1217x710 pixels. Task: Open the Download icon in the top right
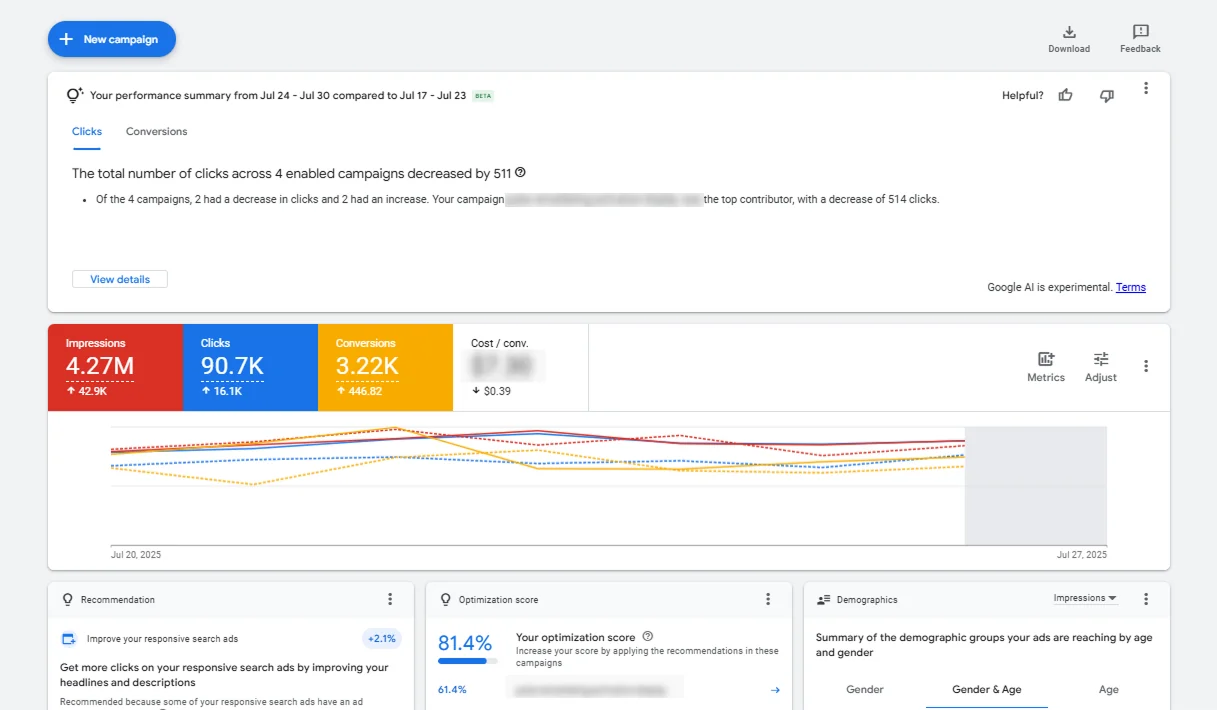[x=1069, y=37]
